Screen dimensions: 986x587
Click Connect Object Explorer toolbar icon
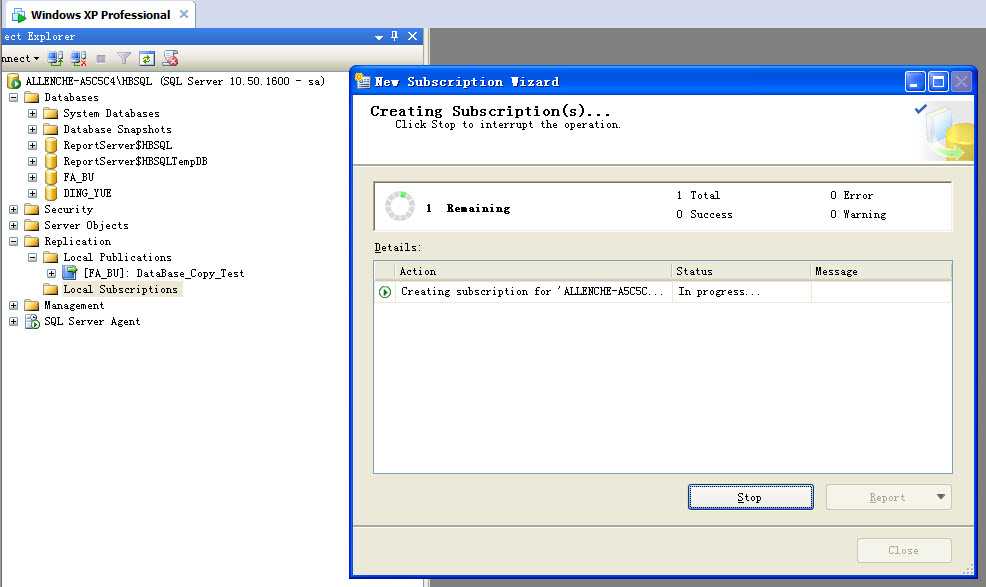[x=55, y=59]
